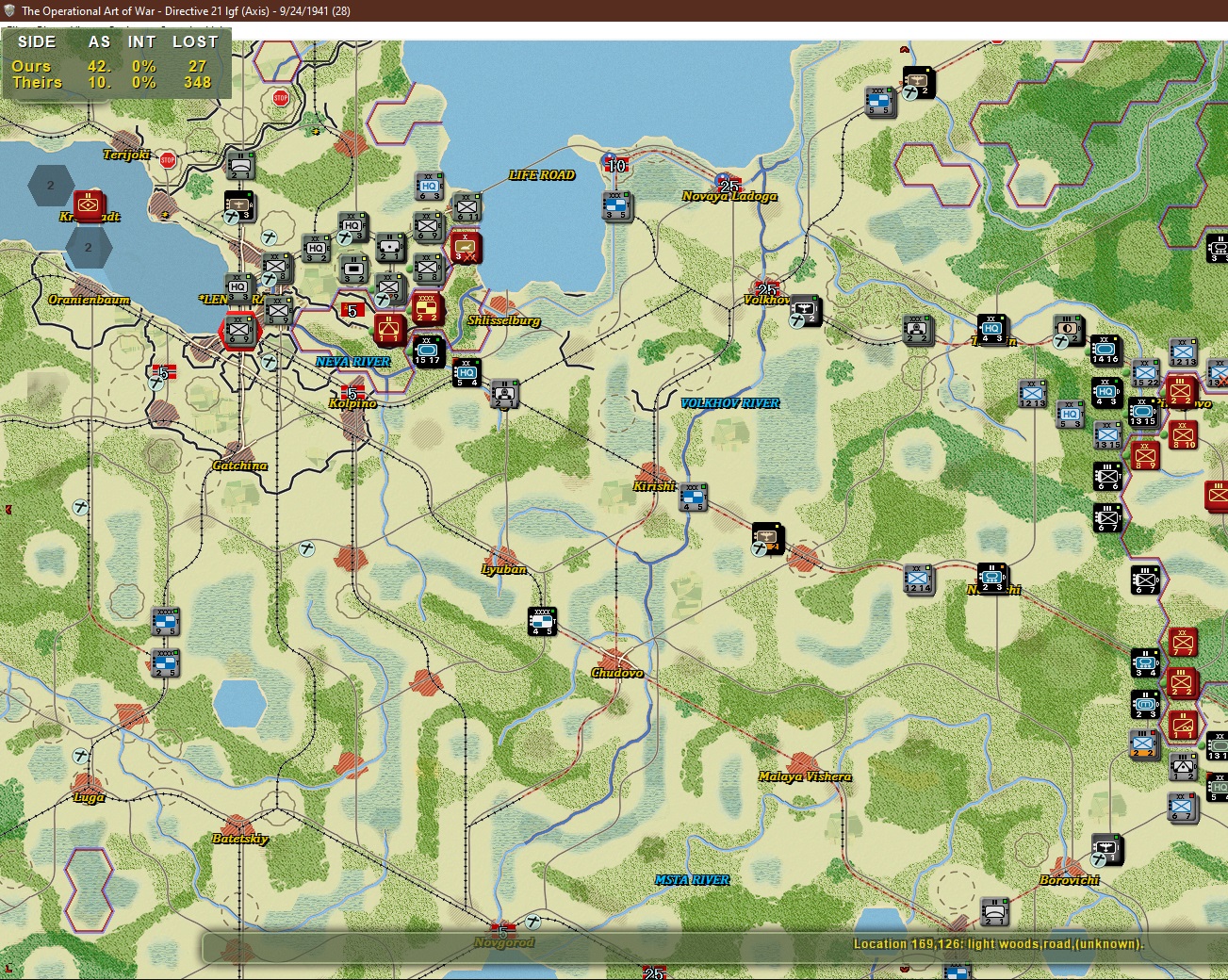Select the XXXX 4-5 army counter north of Chudovo
Screen dimensions: 1228x980
click(542, 620)
